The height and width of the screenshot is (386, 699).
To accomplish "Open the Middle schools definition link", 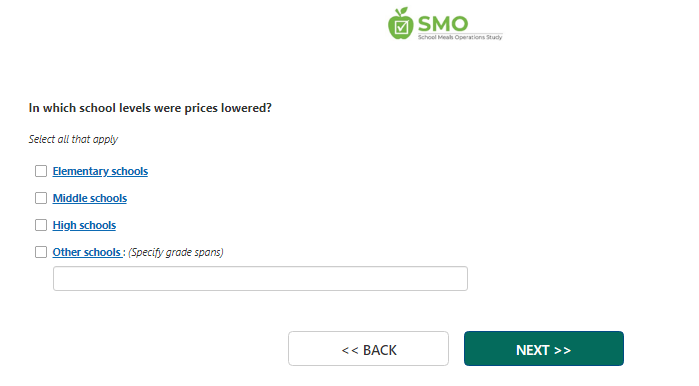I will coord(90,198).
